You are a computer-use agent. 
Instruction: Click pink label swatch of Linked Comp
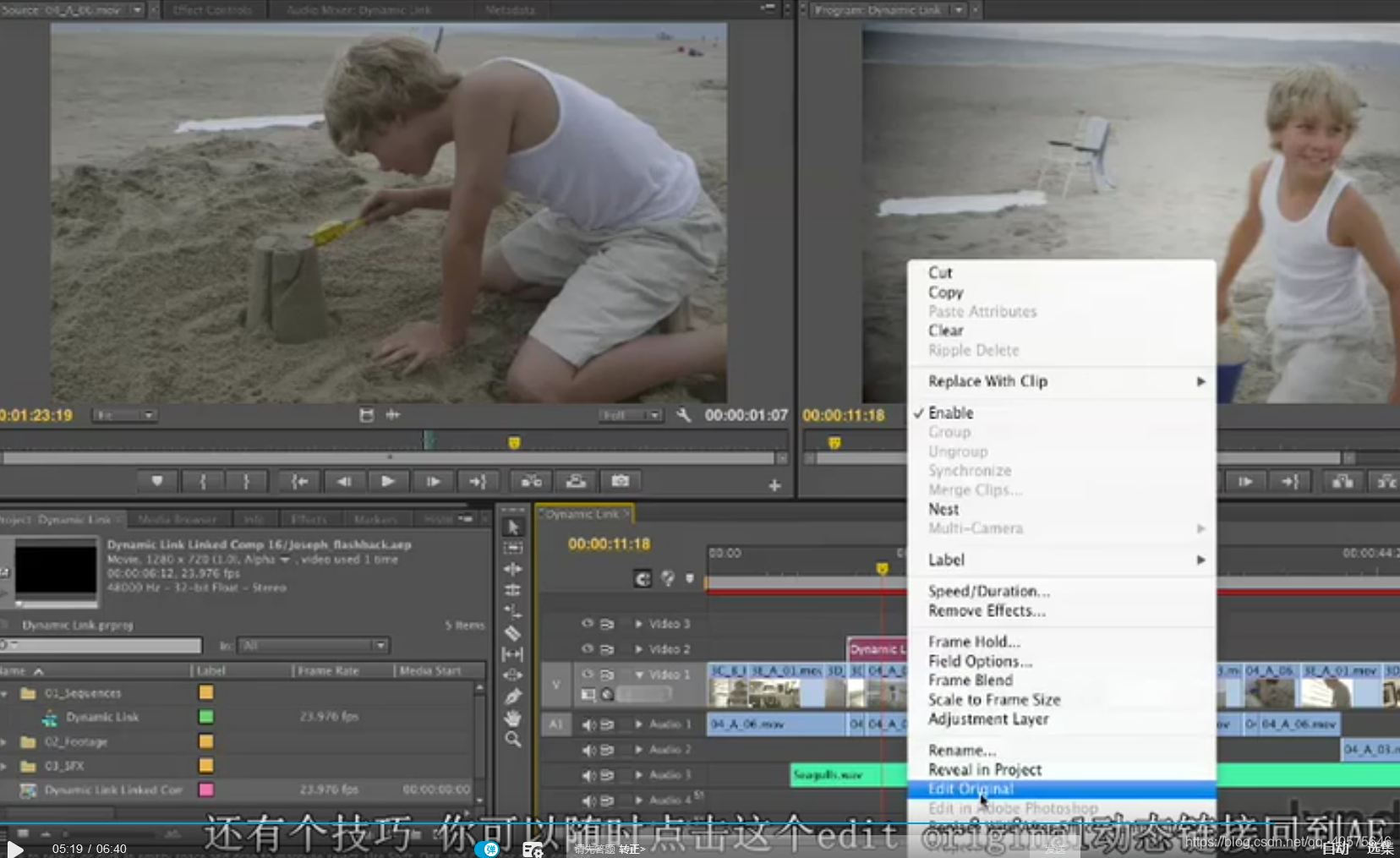(x=205, y=790)
